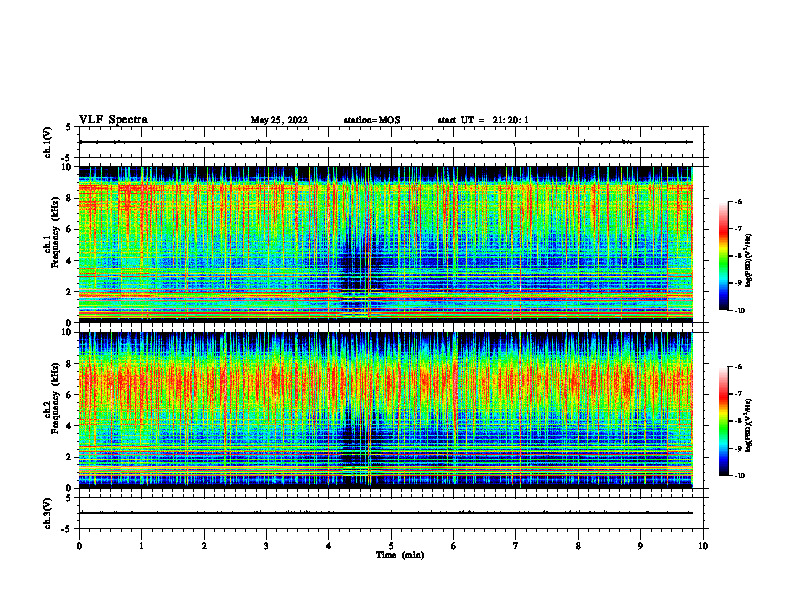Screen dimensions: 792x612
Task: Click the "ch.1(V)" axis label
Action: [x=48, y=142]
